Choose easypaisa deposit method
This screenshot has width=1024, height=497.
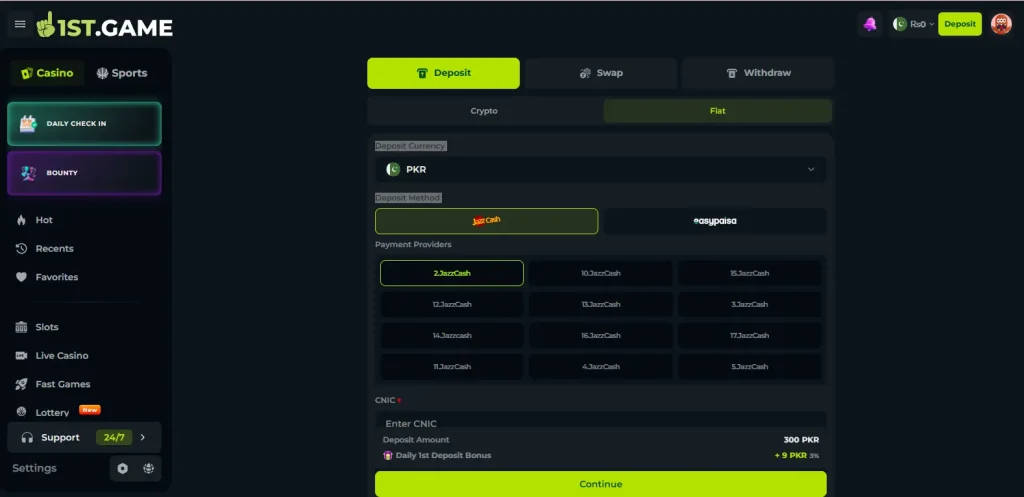pyautogui.click(x=715, y=221)
